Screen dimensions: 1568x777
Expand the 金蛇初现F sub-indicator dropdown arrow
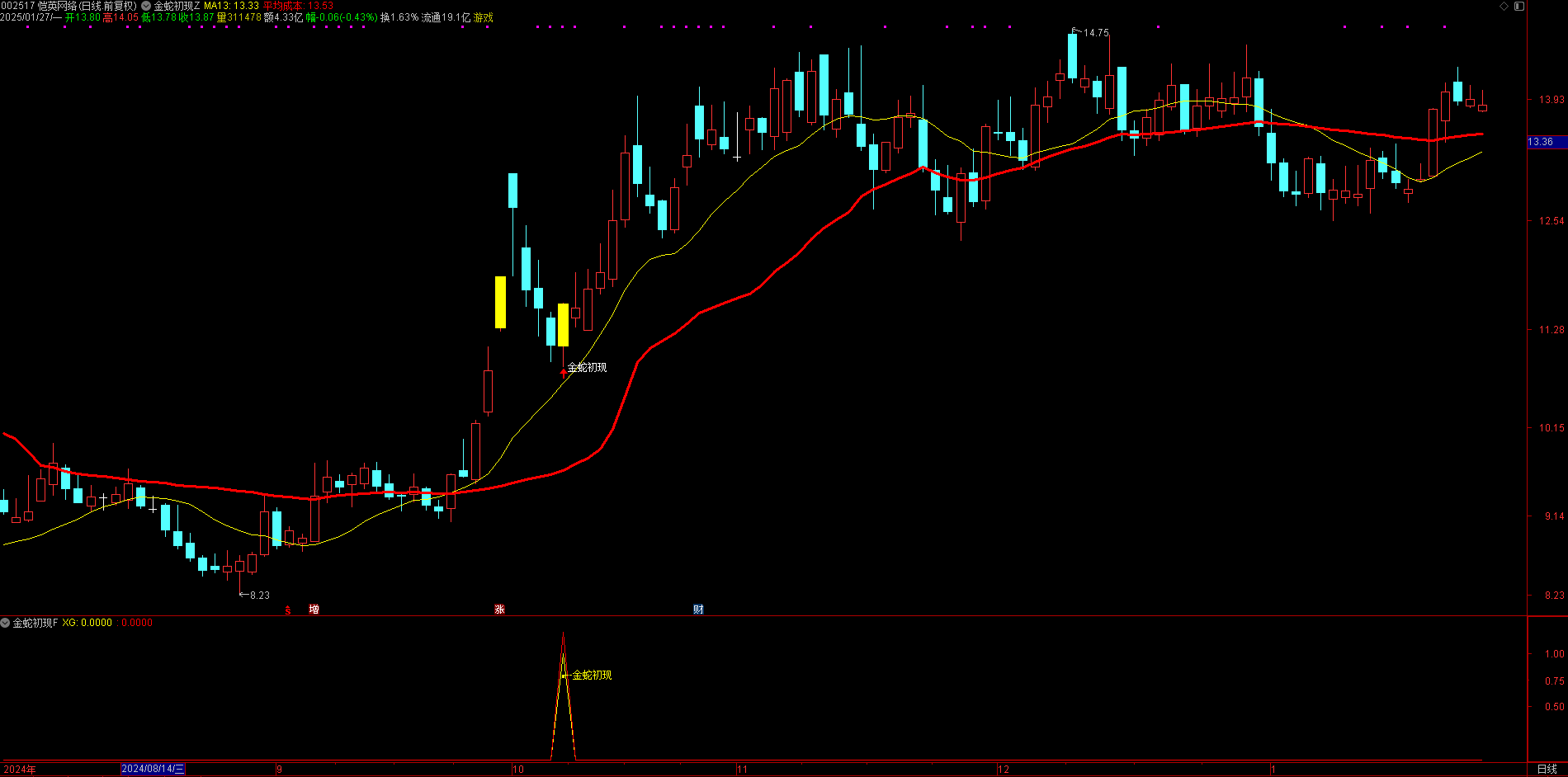click(x=6, y=623)
